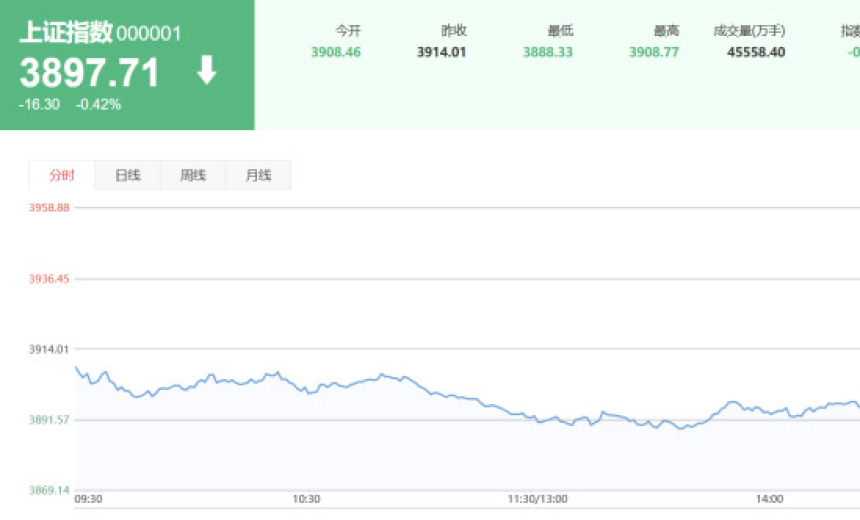
Task: Click the 09:30 time axis marker
Action: (89, 499)
